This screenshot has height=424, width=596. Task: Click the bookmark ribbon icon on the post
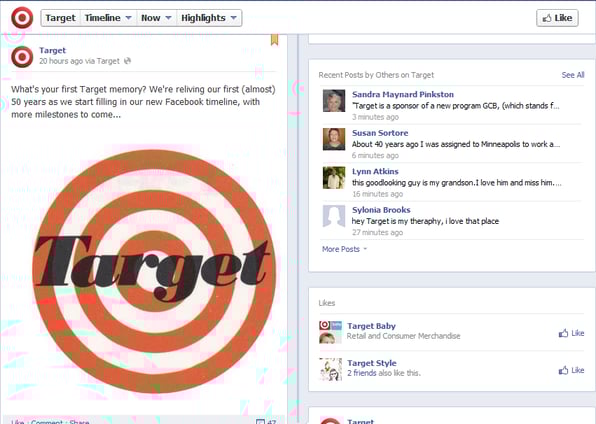tap(274, 40)
